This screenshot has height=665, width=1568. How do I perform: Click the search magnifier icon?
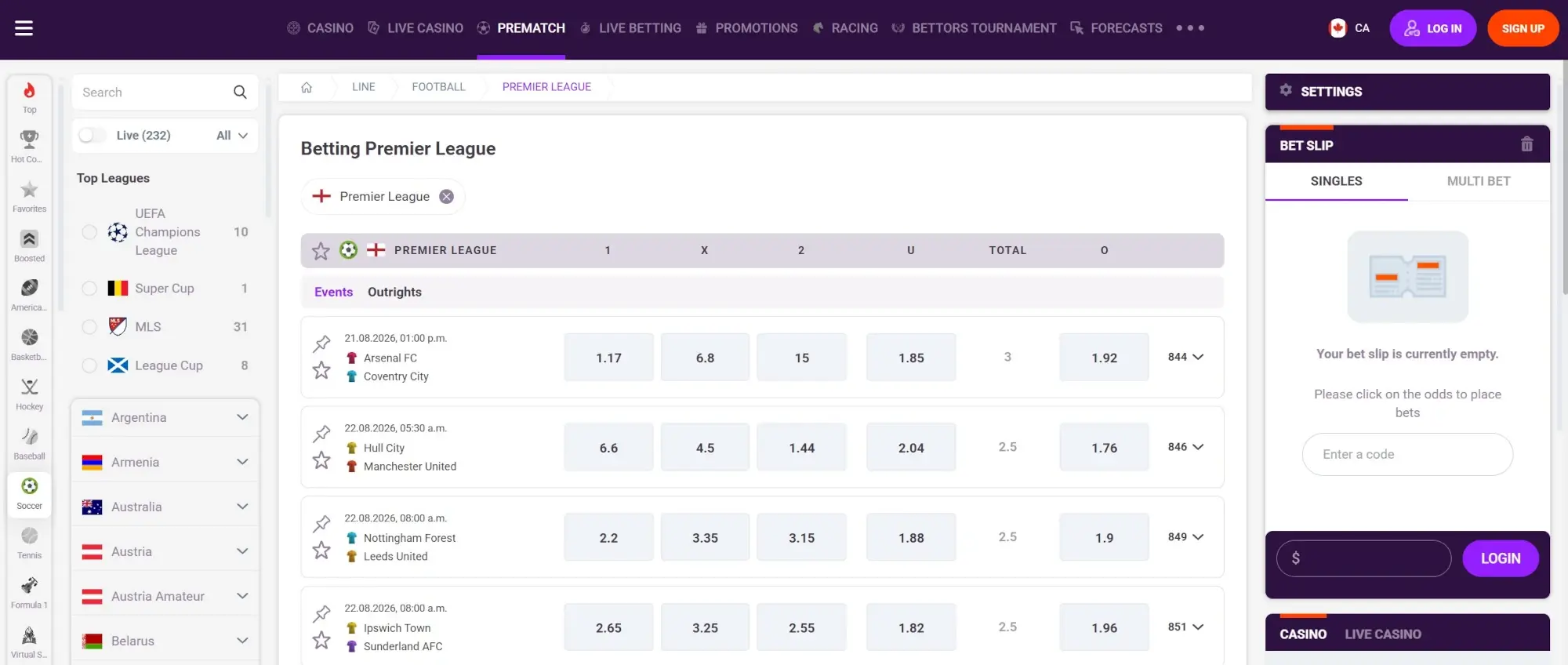[x=240, y=93]
